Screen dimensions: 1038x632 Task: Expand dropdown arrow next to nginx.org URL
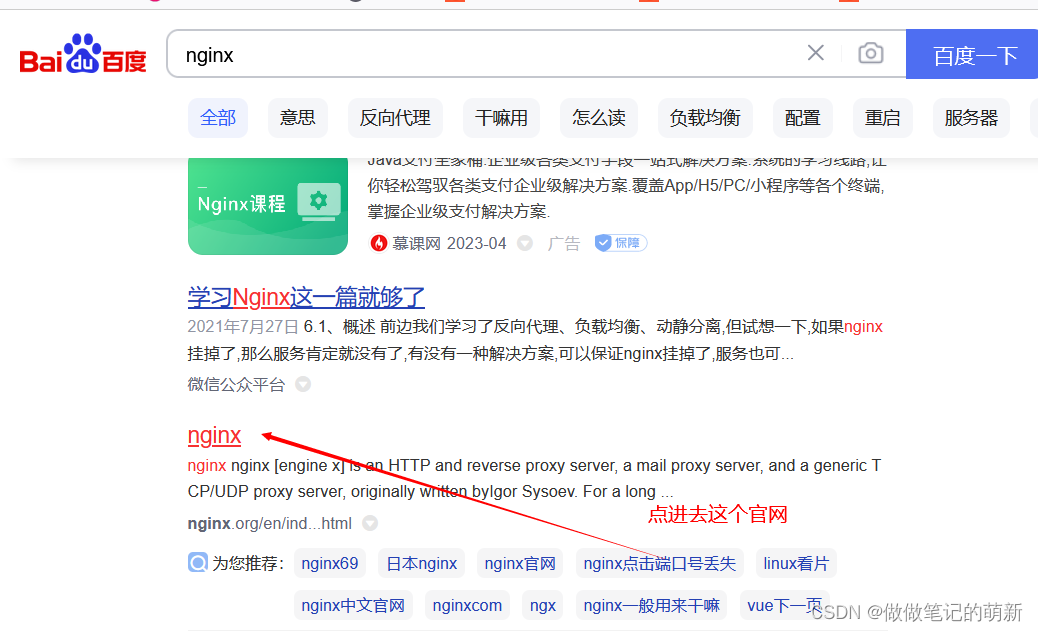370,523
